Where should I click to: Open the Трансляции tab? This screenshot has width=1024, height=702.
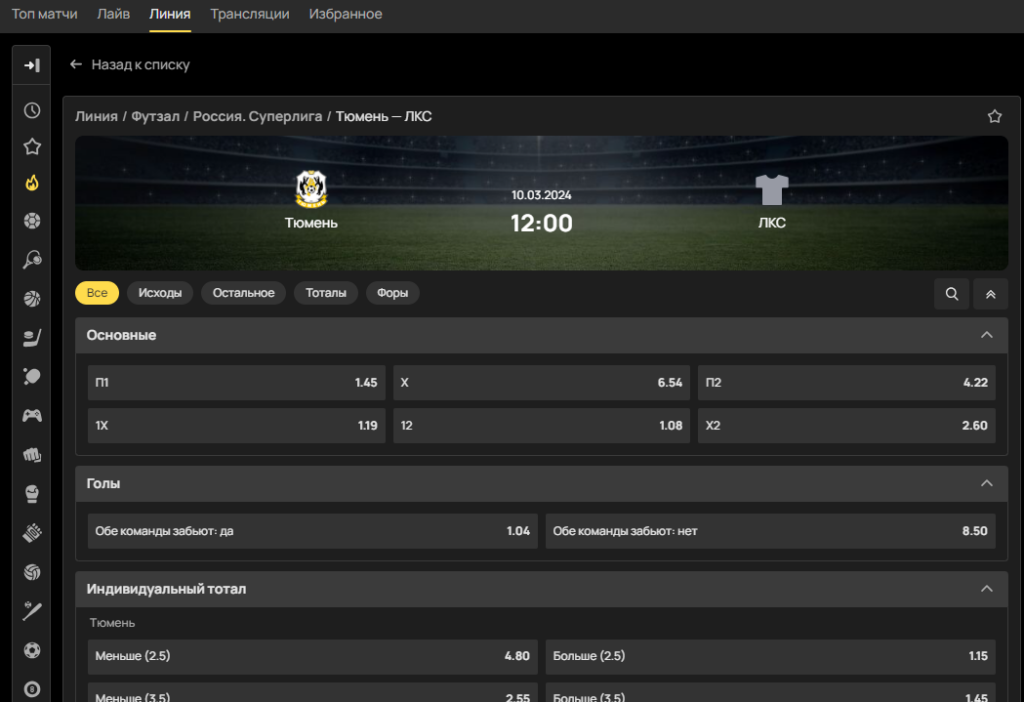[249, 14]
